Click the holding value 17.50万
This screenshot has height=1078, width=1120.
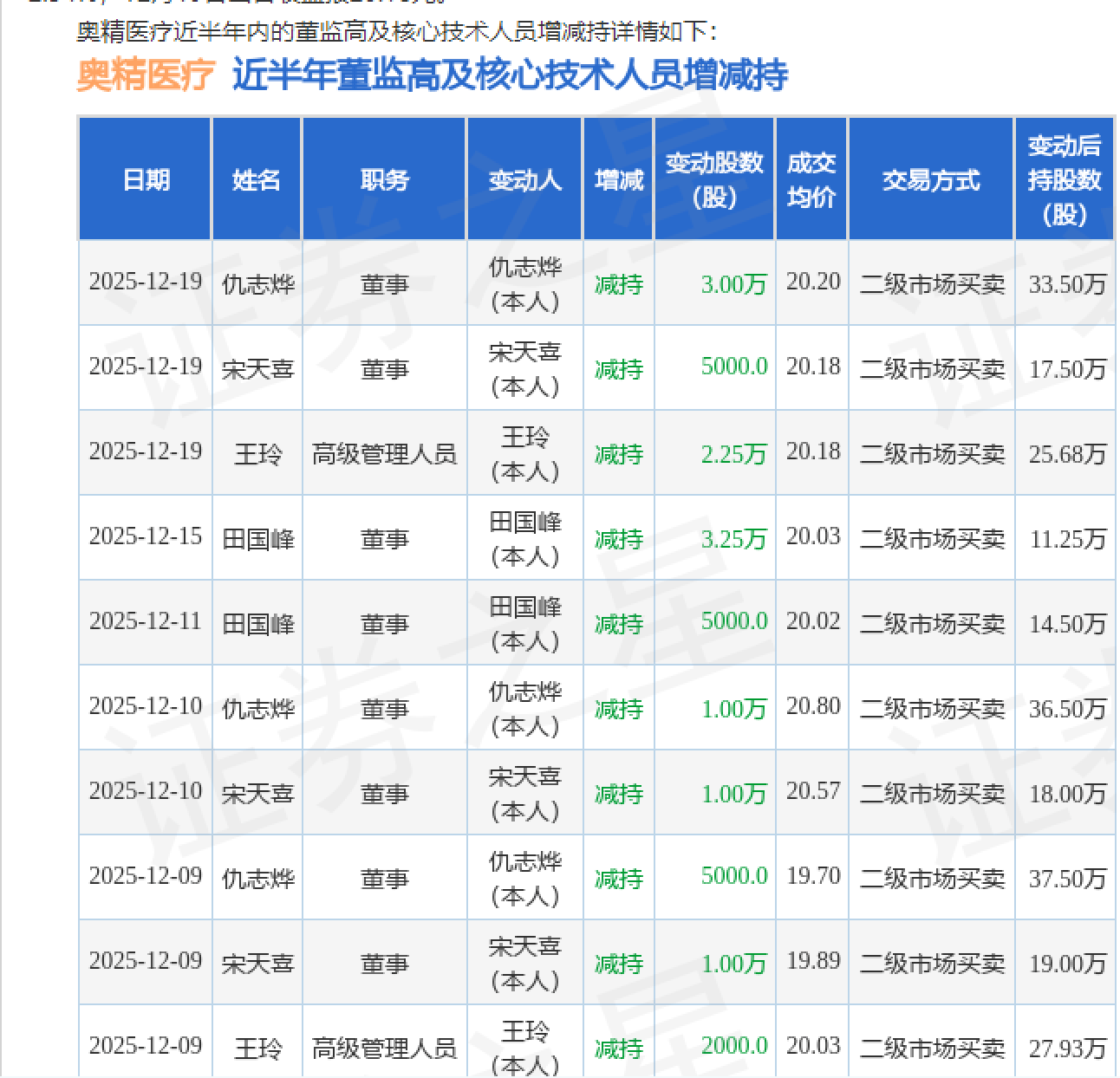click(1067, 369)
